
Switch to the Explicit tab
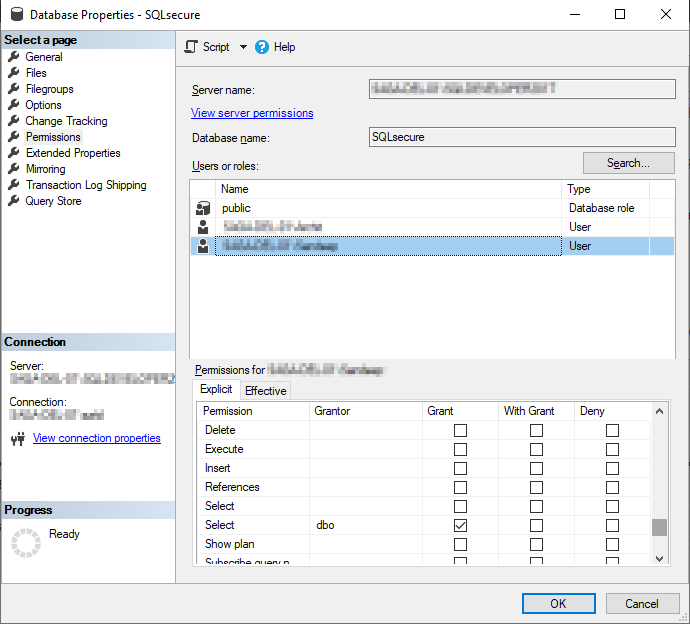click(216, 389)
